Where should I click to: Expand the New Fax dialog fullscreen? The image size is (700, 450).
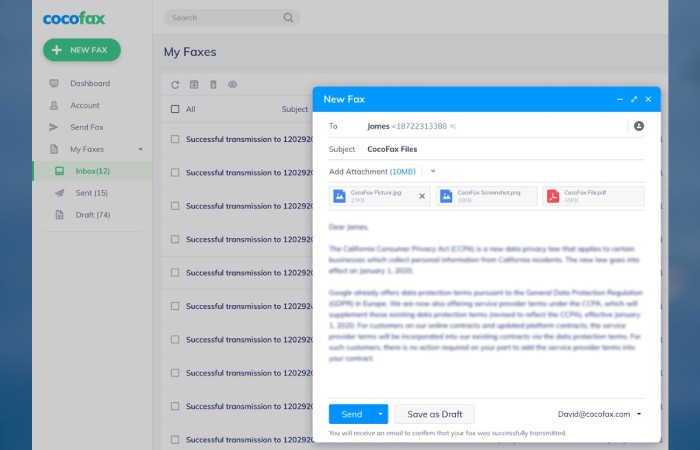634,99
